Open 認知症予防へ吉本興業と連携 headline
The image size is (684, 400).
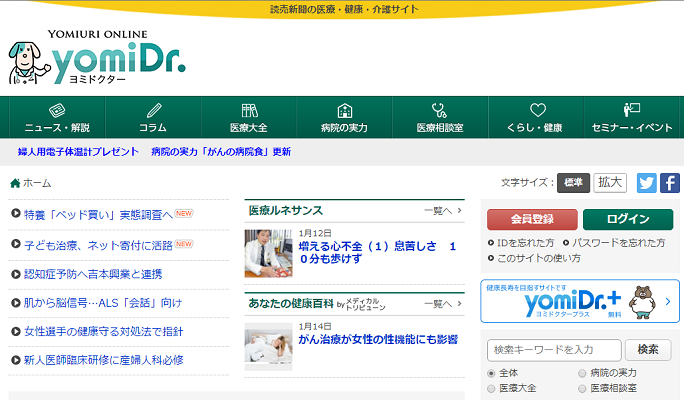pyautogui.click(x=93, y=274)
